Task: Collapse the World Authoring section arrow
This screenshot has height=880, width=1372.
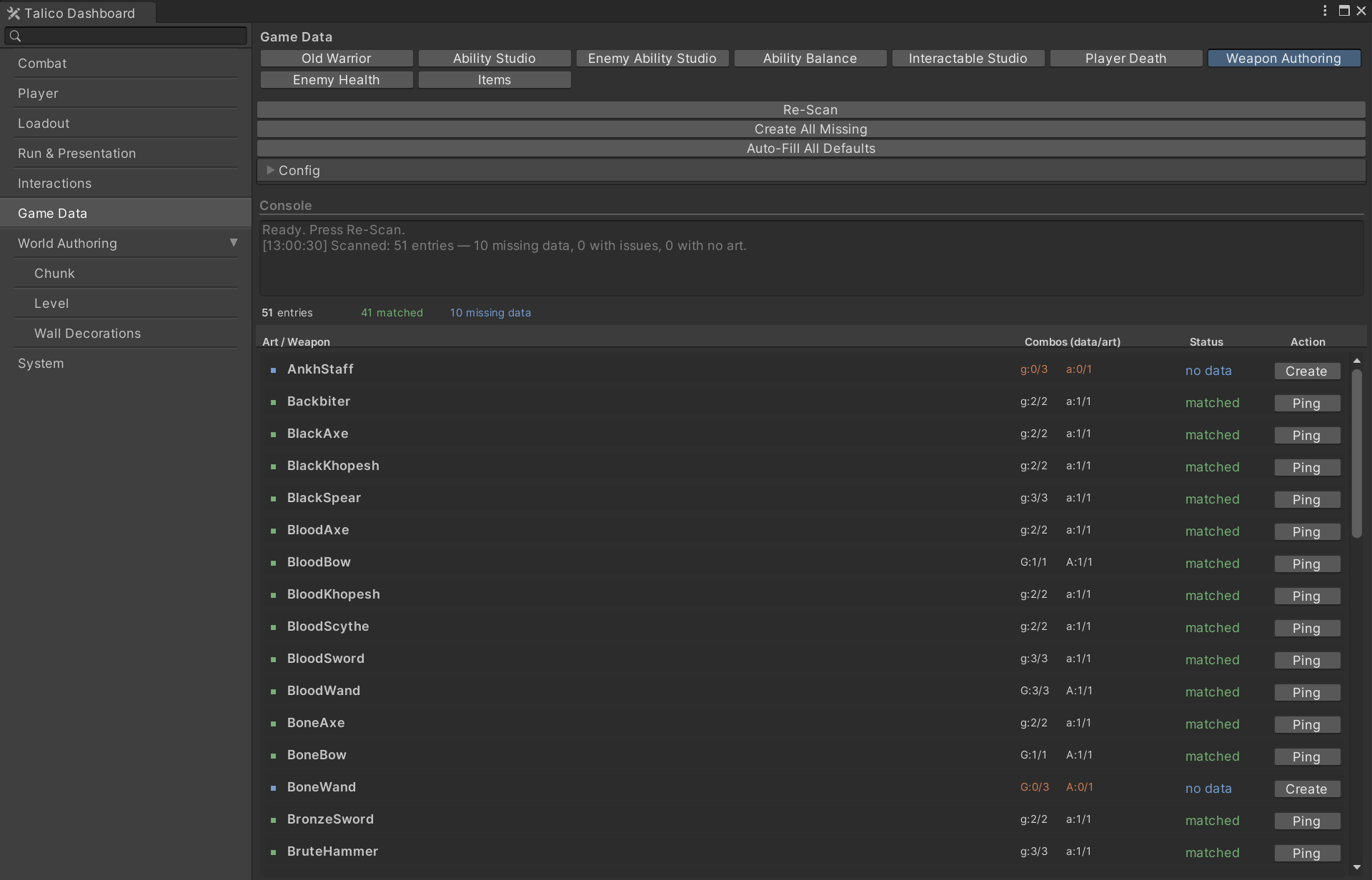Action: coord(234,243)
